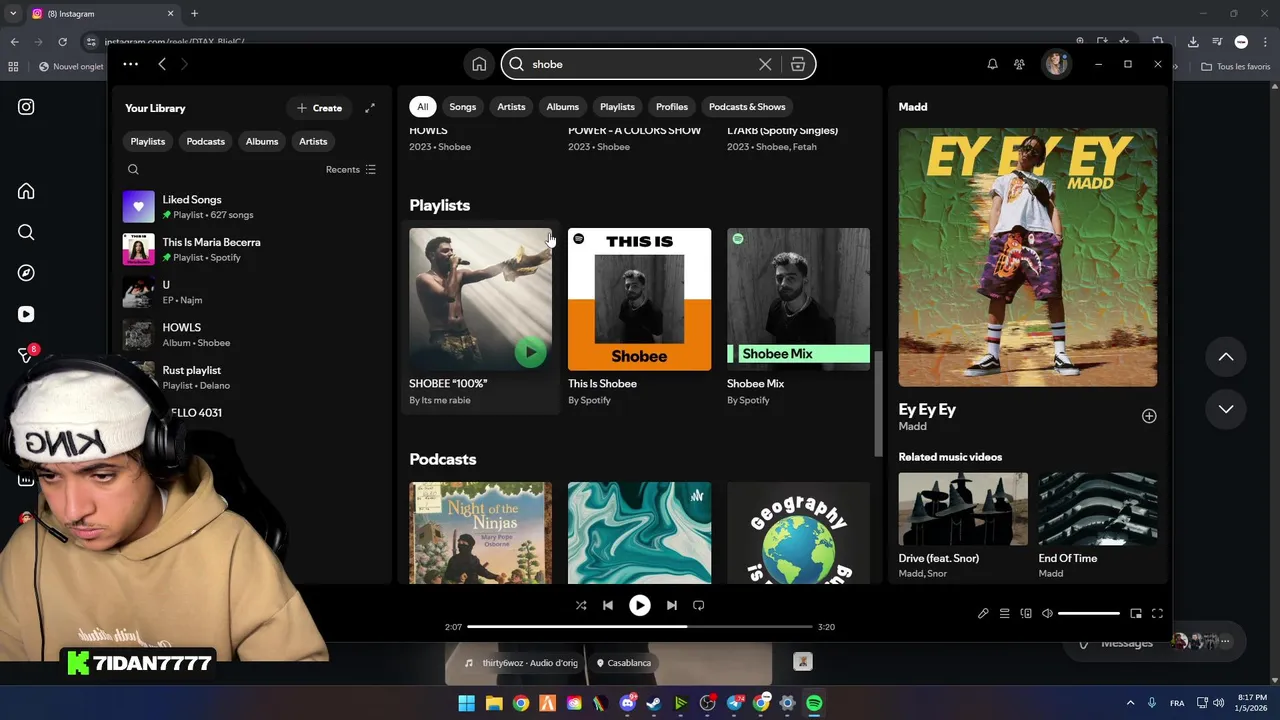1280x720 pixels.
Task: Select the All search filter
Action: pos(423,107)
